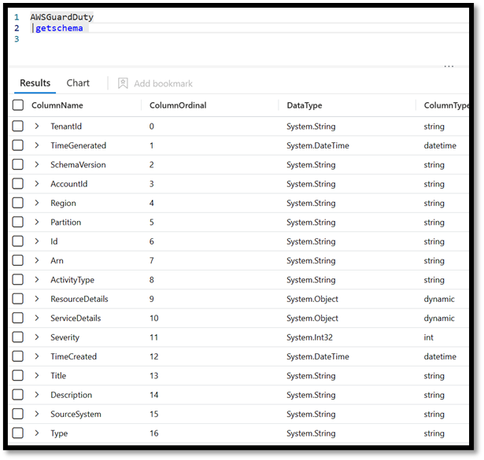Viewport: 484px width, 460px height.
Task: Sort by ColumnOrdinal header
Action: 178,105
